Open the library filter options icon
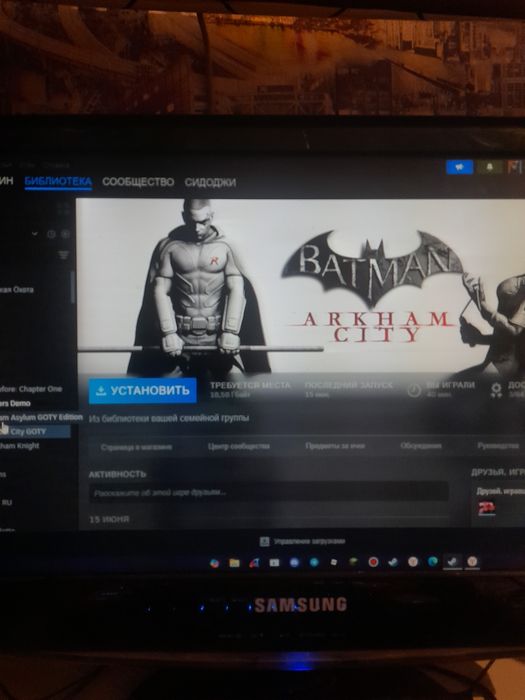 [x=63, y=255]
